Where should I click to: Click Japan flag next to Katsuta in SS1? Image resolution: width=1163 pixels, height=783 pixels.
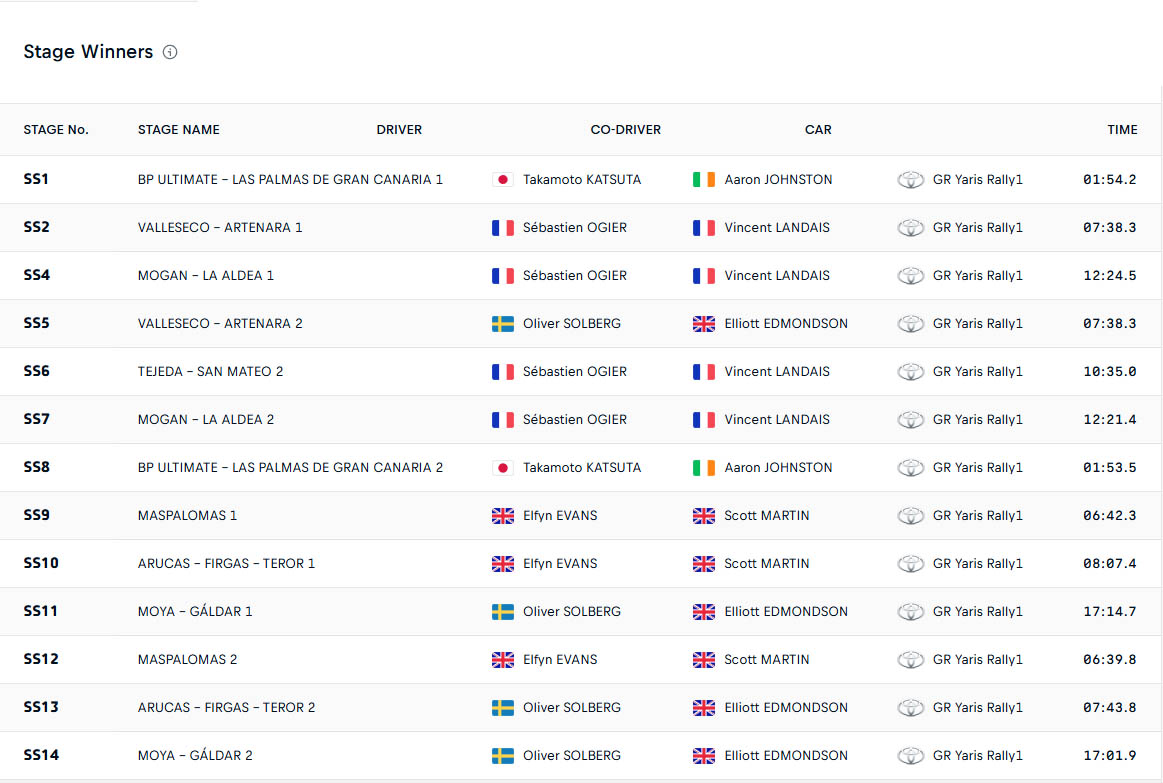click(x=503, y=180)
